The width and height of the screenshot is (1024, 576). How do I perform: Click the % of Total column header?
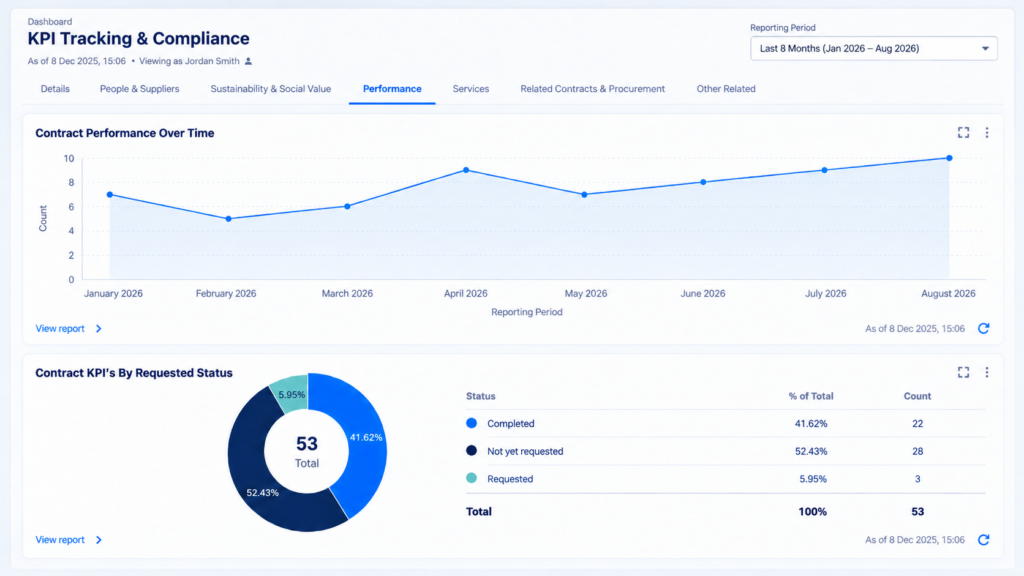pos(810,396)
